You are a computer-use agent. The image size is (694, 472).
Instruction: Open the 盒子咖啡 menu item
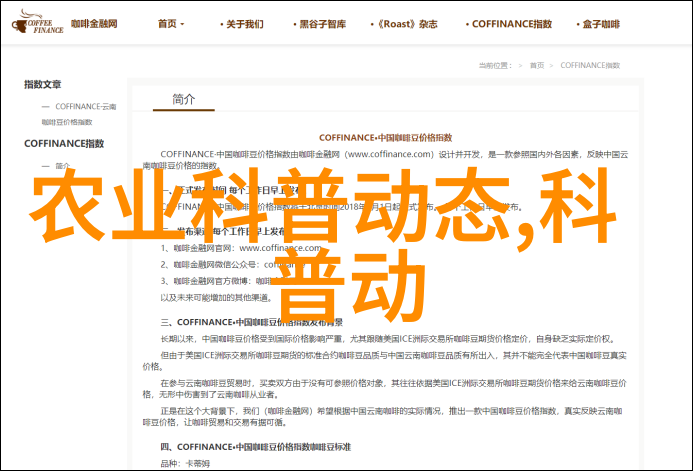click(598, 24)
